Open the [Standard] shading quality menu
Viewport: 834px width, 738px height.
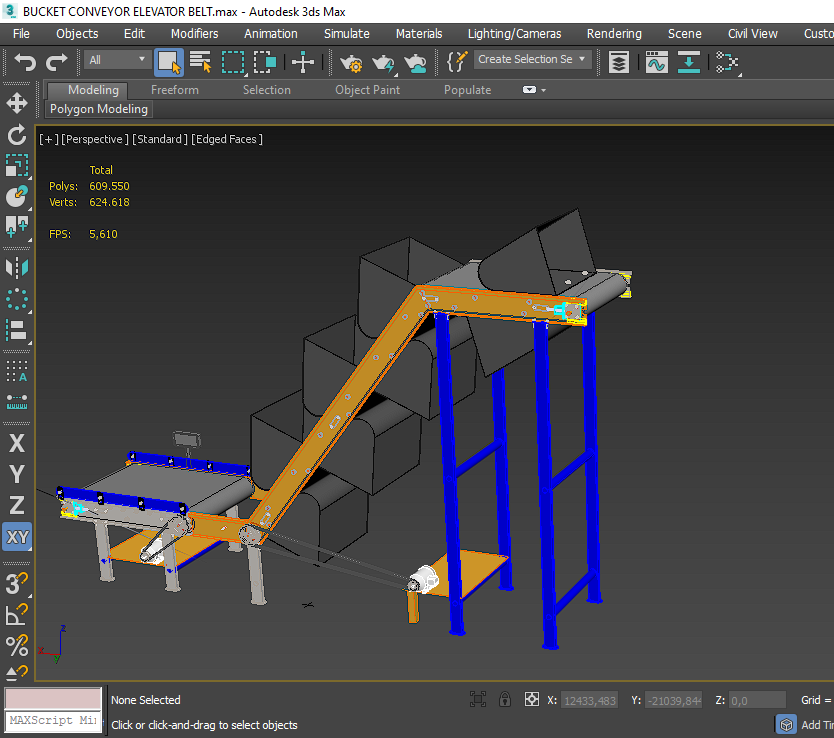pyautogui.click(x=160, y=139)
